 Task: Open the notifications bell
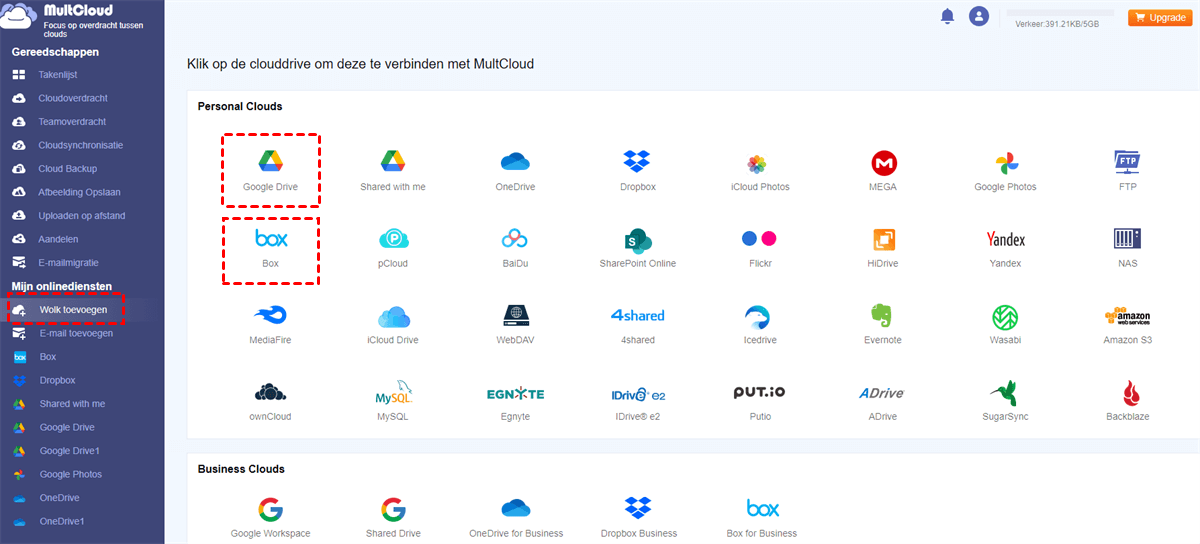(x=947, y=16)
